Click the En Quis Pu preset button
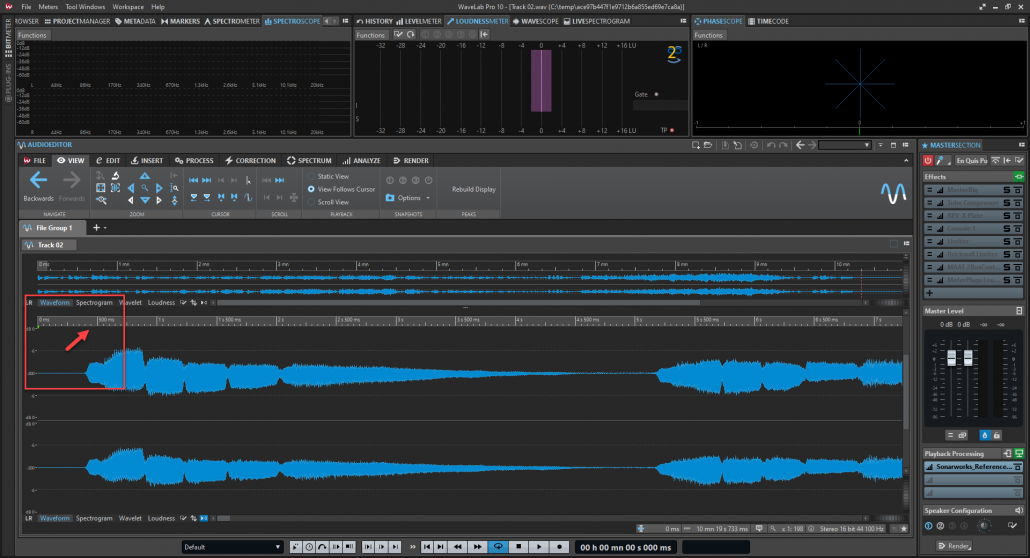1030x558 pixels. [972, 160]
